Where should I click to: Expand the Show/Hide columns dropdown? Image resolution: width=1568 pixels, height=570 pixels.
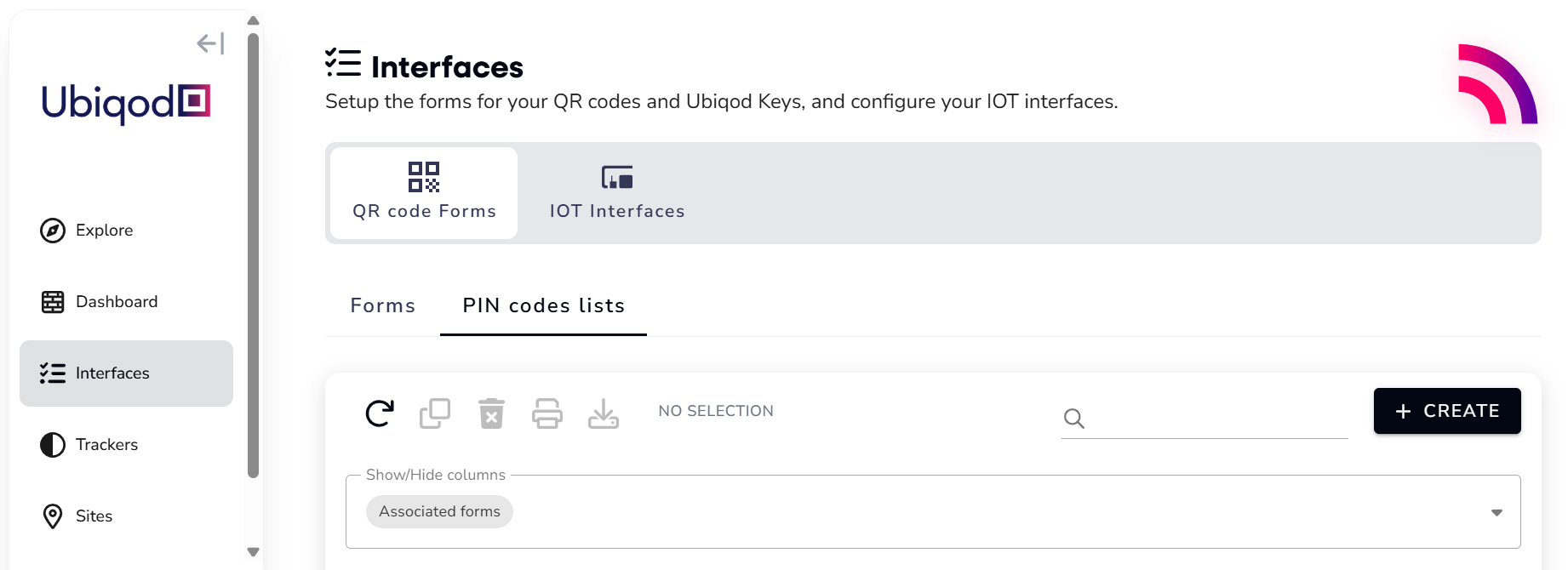click(1496, 511)
